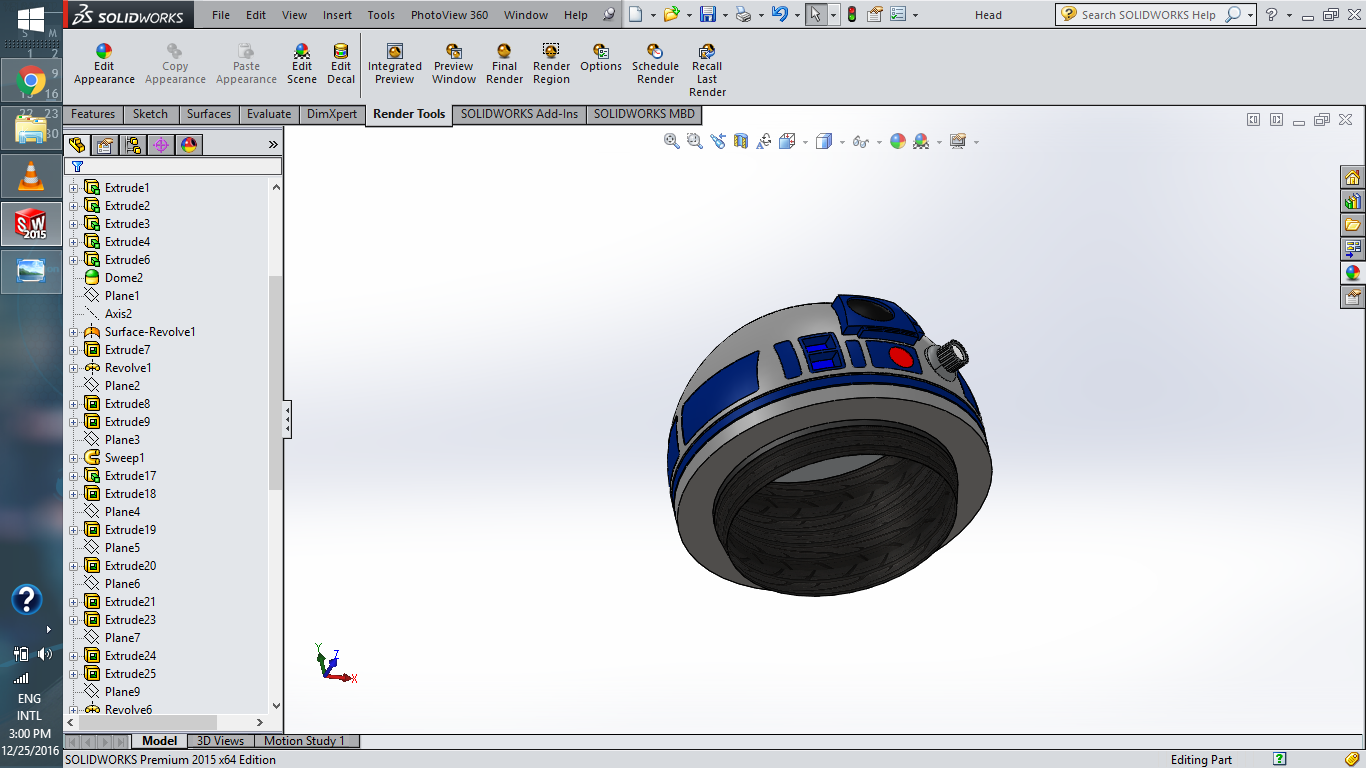Open Appearances task pane tab
This screenshot has height=768, width=1366.
[x=1353, y=273]
